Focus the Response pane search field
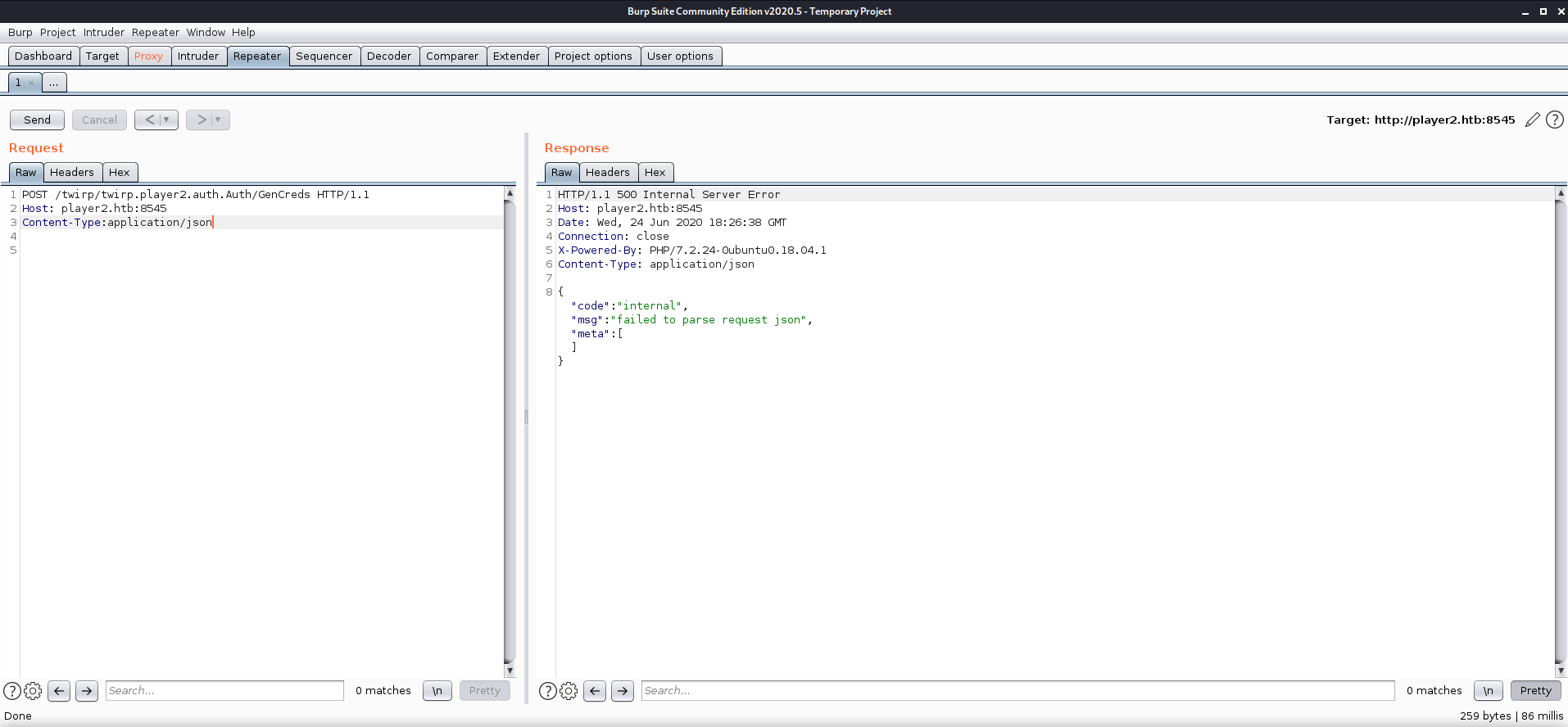Image resolution: width=1568 pixels, height=727 pixels. pos(1017,691)
